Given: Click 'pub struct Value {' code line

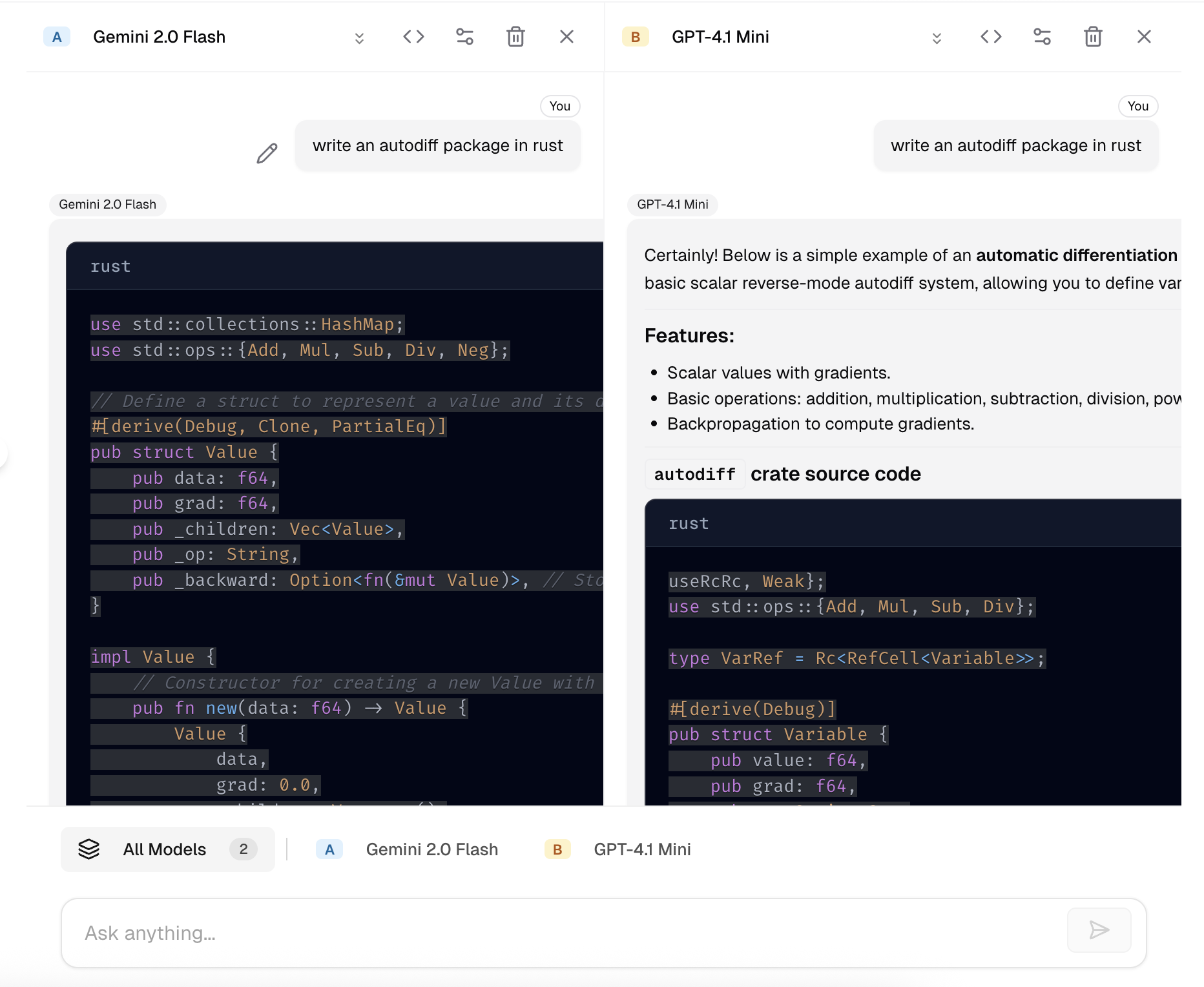Looking at the screenshot, I should point(184,452).
